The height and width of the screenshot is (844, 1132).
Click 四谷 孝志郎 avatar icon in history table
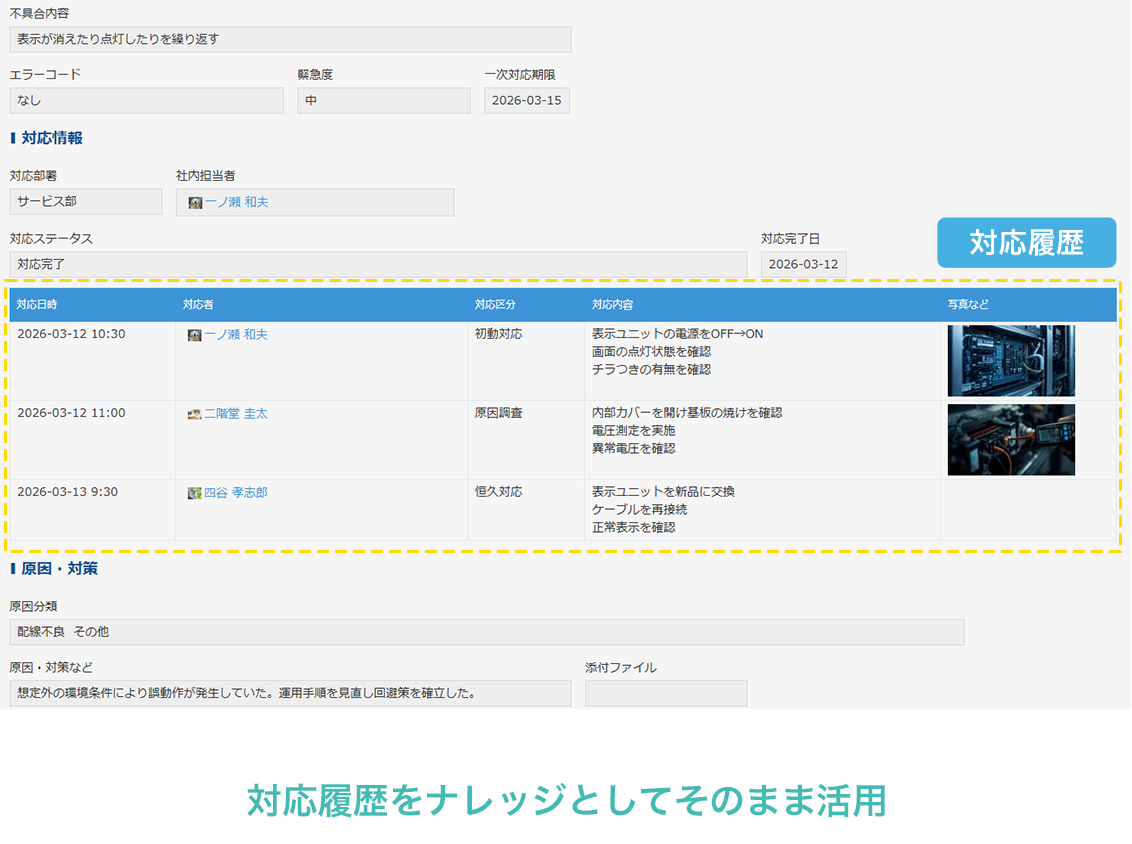(195, 493)
